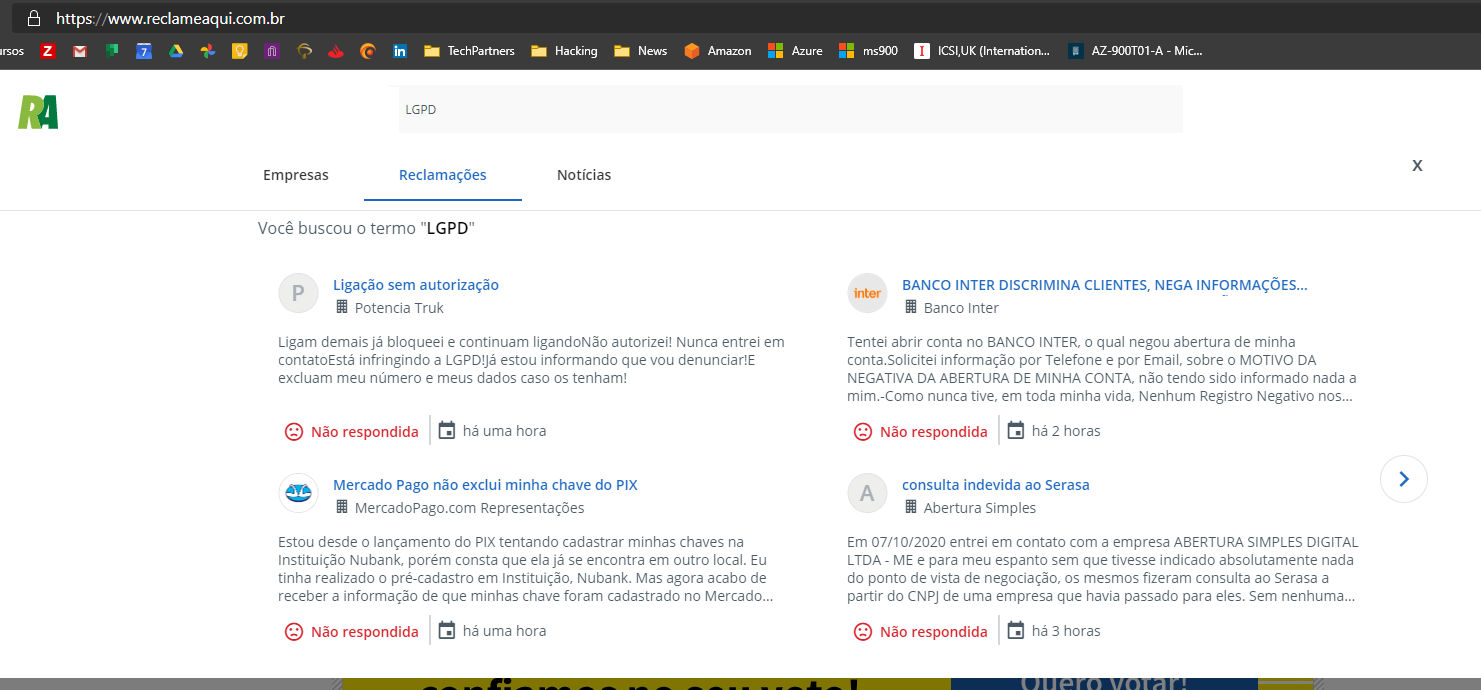Open the Google Drive bookmark
Viewport: 1481px width, 690px height.
coord(176,51)
